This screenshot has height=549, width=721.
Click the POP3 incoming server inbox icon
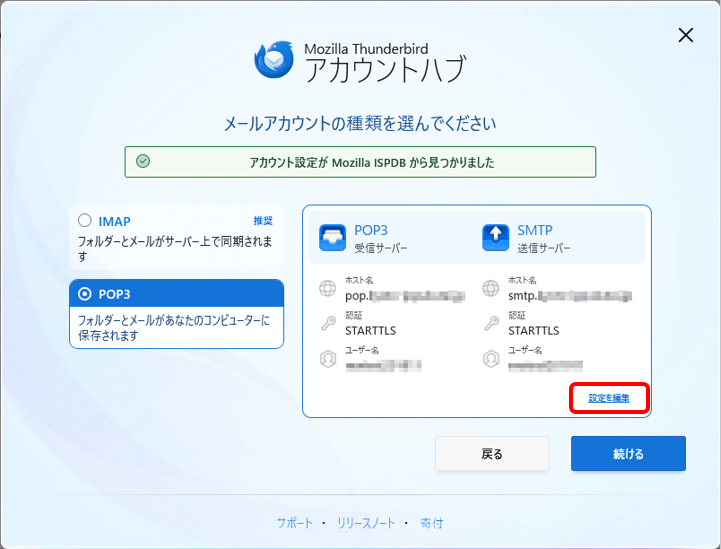pyautogui.click(x=332, y=238)
